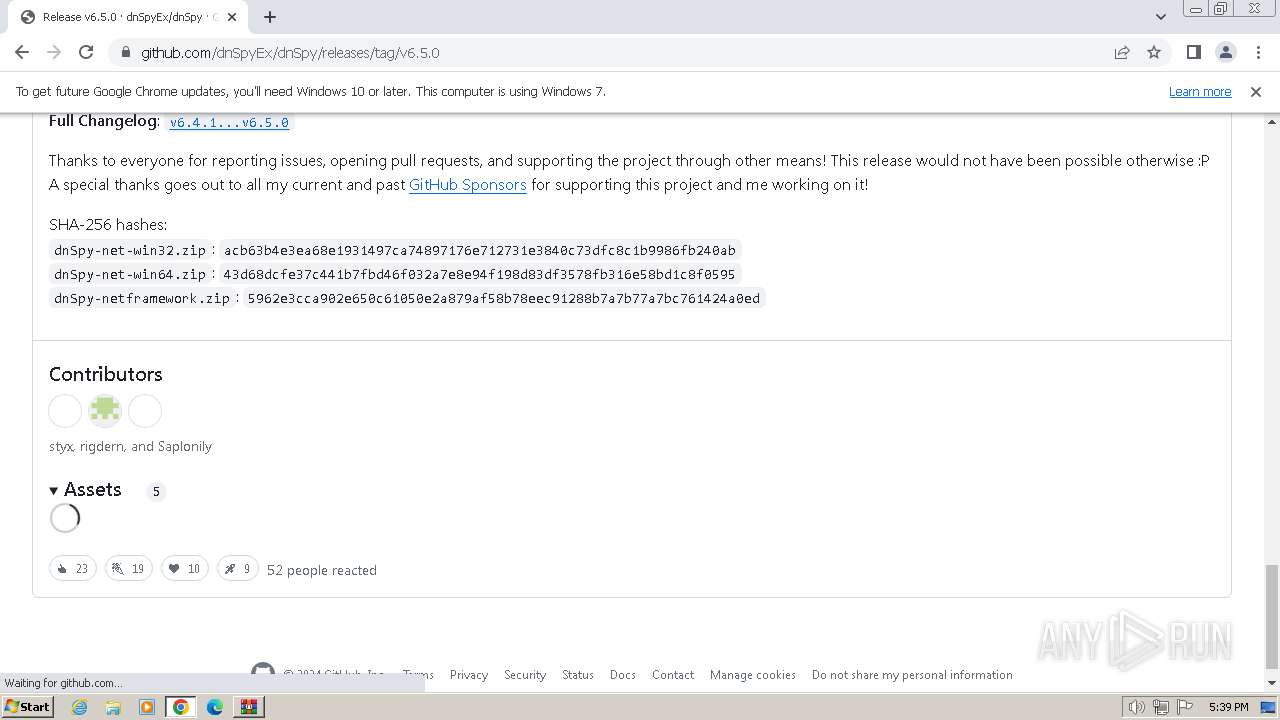
Task: Open the Security footer link
Action: pyautogui.click(x=525, y=675)
